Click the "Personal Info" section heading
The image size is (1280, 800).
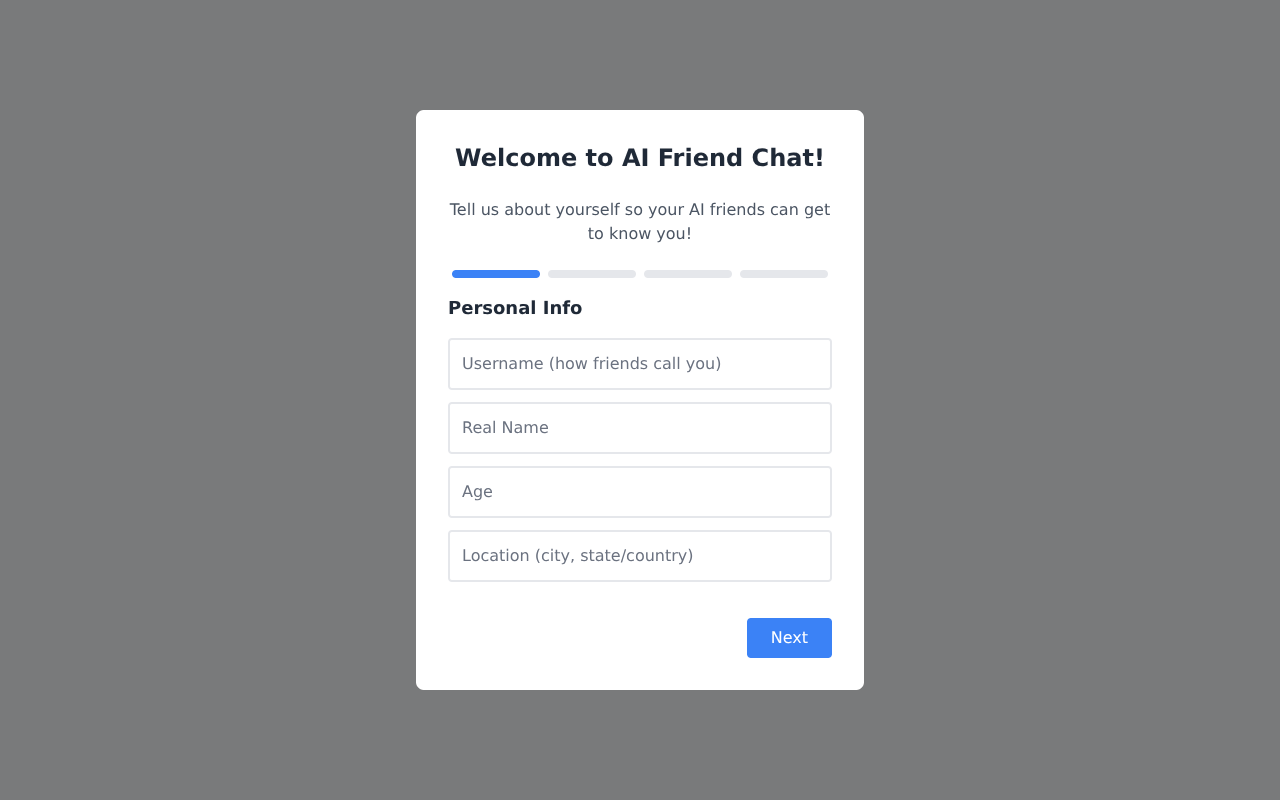(515, 308)
